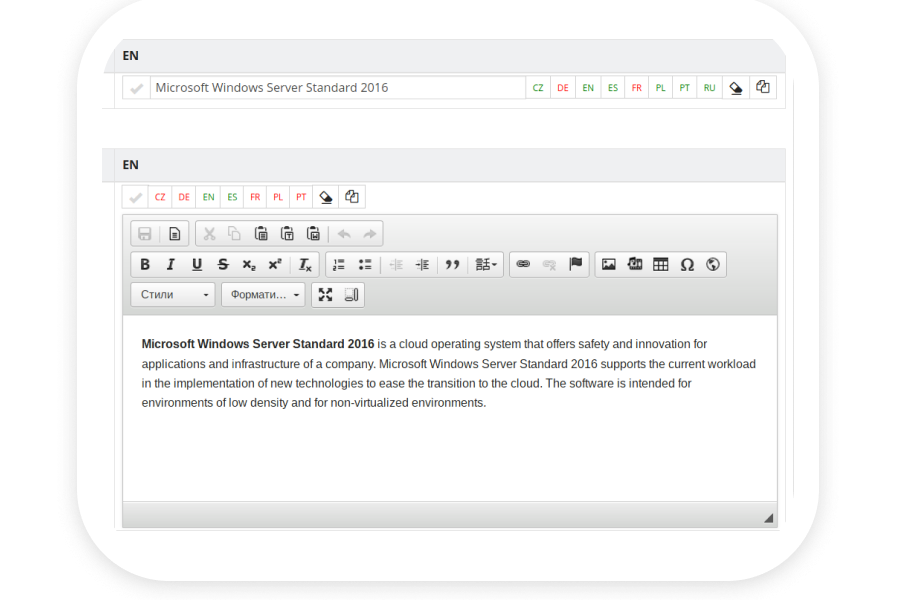The image size is (900, 600).
Task: Click the eraser icon in title row
Action: point(736,88)
